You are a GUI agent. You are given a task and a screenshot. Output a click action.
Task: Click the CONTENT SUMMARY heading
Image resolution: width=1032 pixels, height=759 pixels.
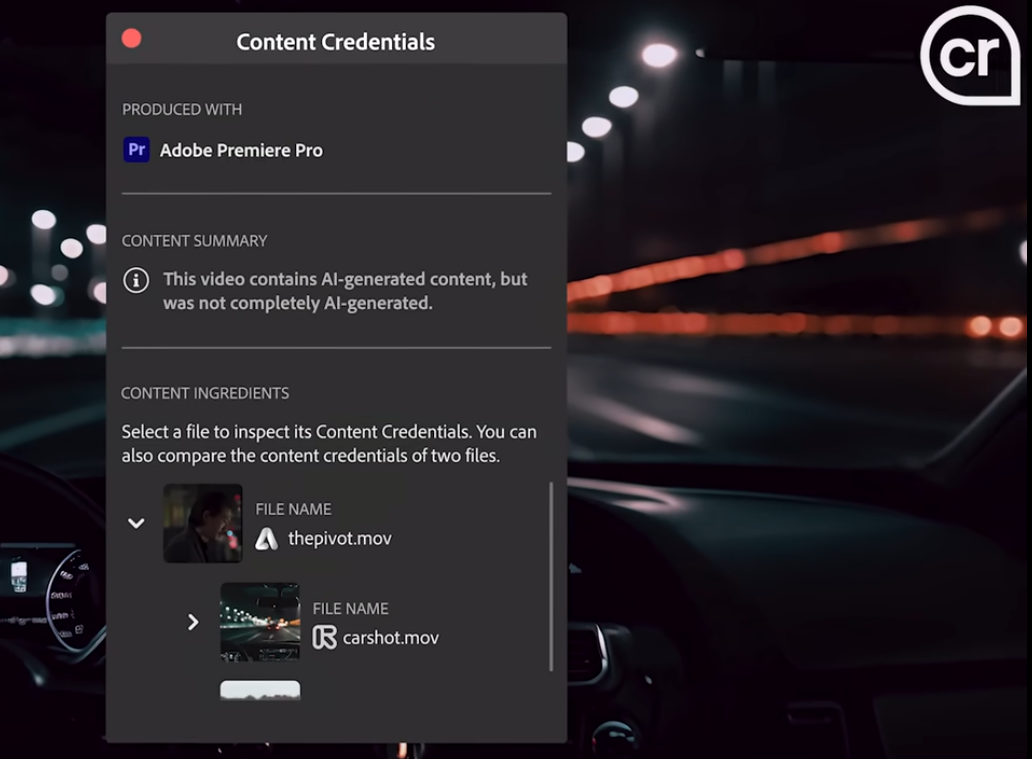point(194,241)
